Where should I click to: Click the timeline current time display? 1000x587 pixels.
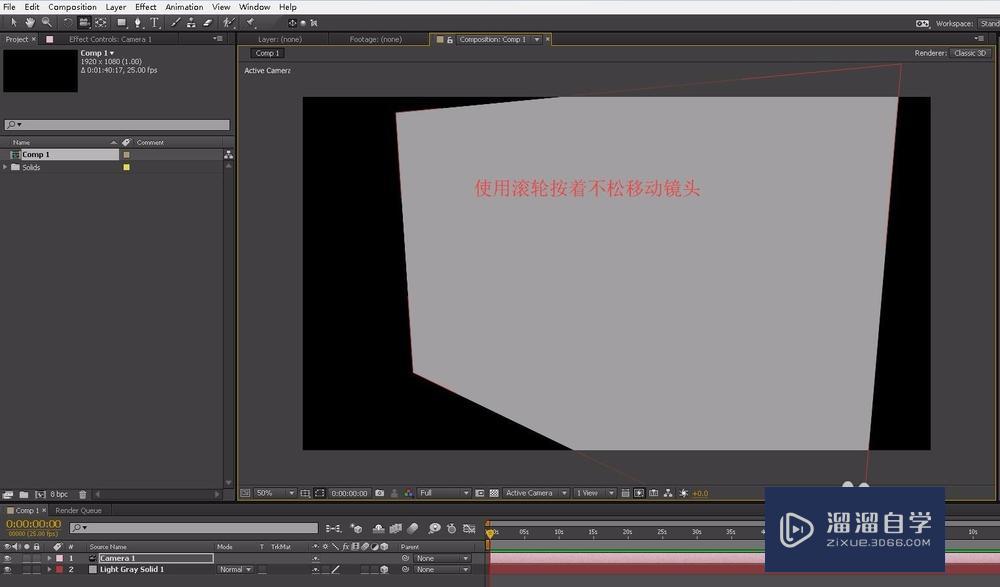click(x=34, y=524)
